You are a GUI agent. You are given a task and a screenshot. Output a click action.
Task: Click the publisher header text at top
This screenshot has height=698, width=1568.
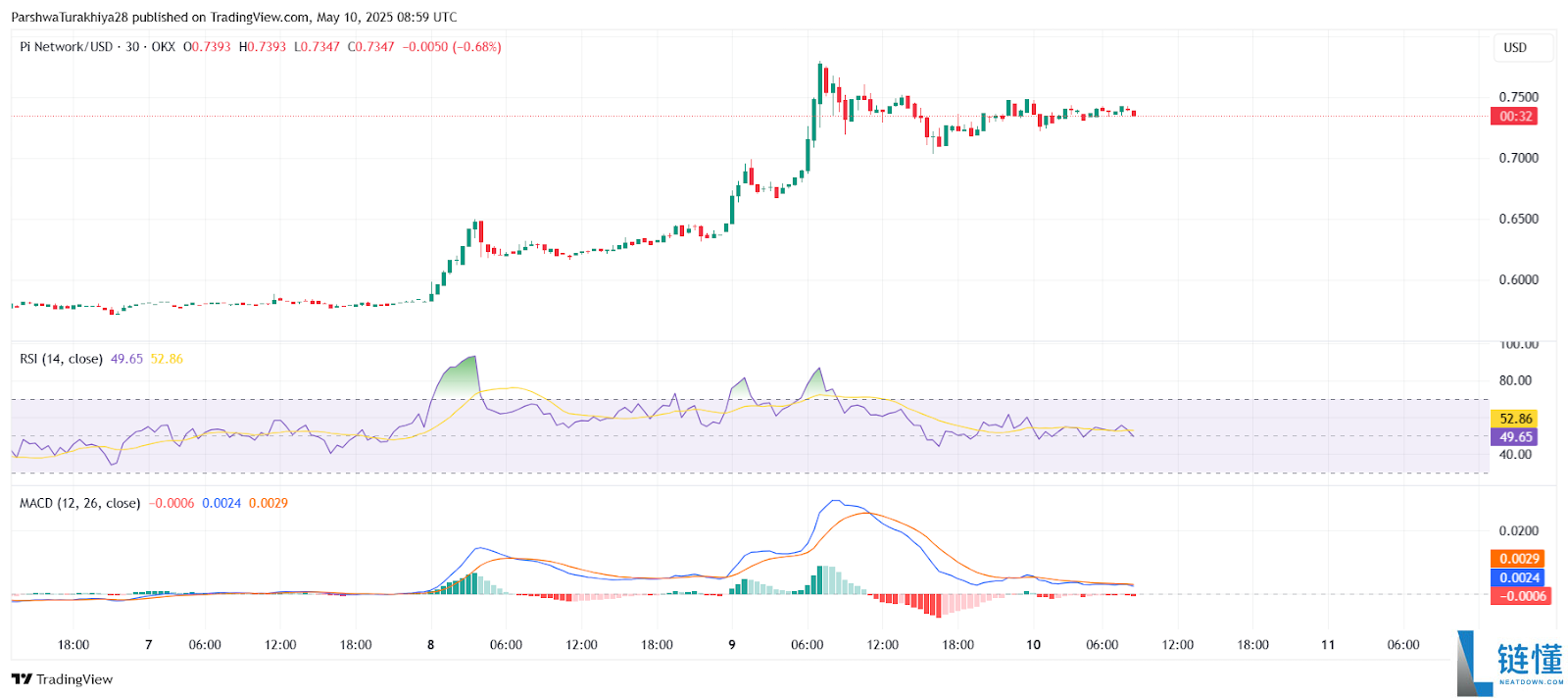[233, 17]
